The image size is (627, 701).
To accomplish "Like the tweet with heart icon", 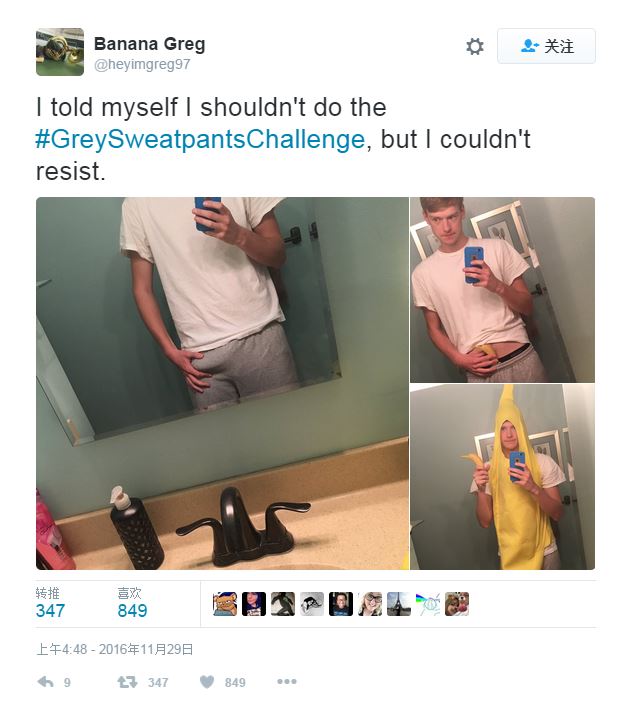I will (207, 682).
